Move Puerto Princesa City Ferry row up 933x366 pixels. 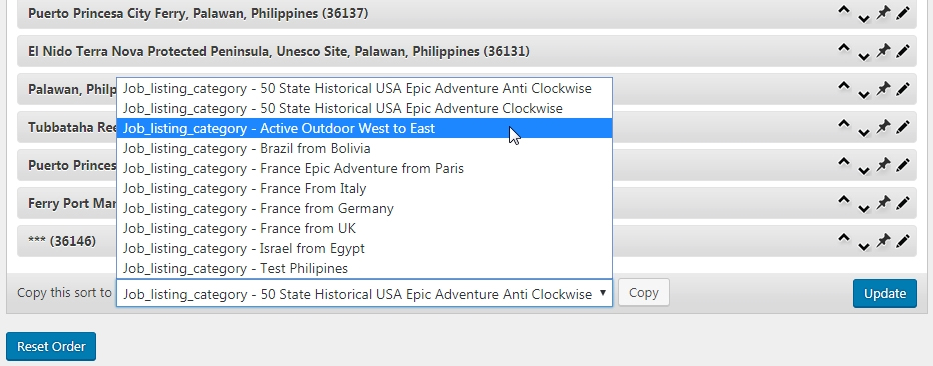coord(844,10)
